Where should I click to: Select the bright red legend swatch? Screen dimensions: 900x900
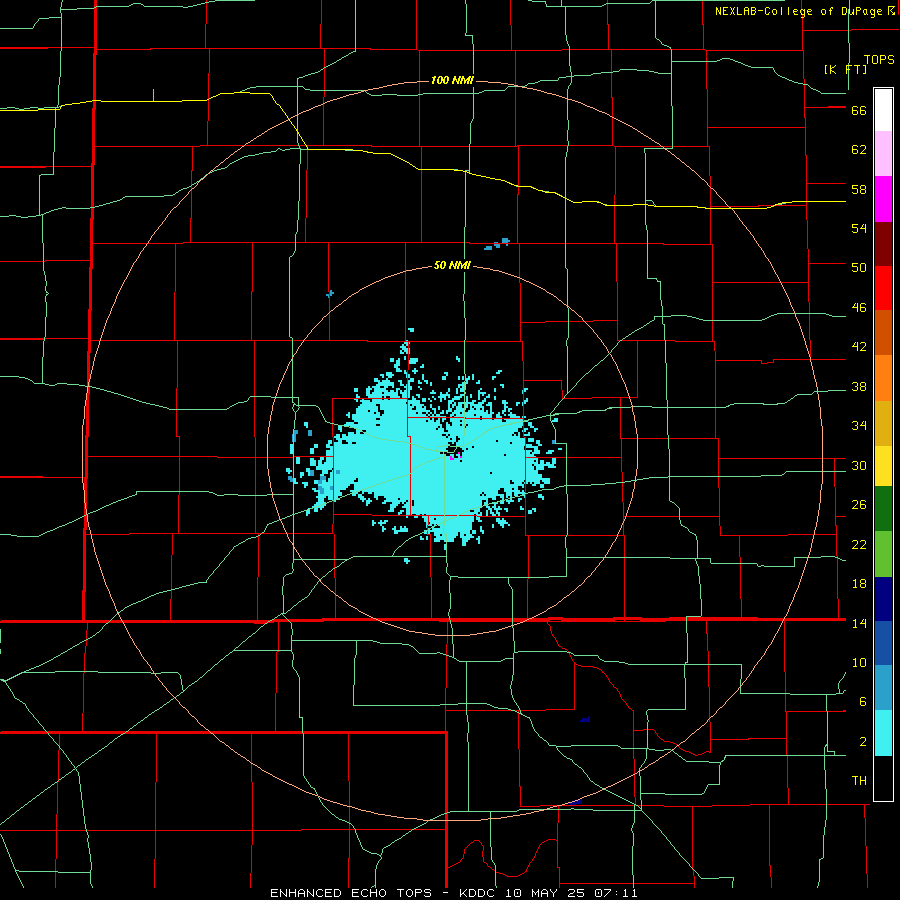click(x=883, y=288)
